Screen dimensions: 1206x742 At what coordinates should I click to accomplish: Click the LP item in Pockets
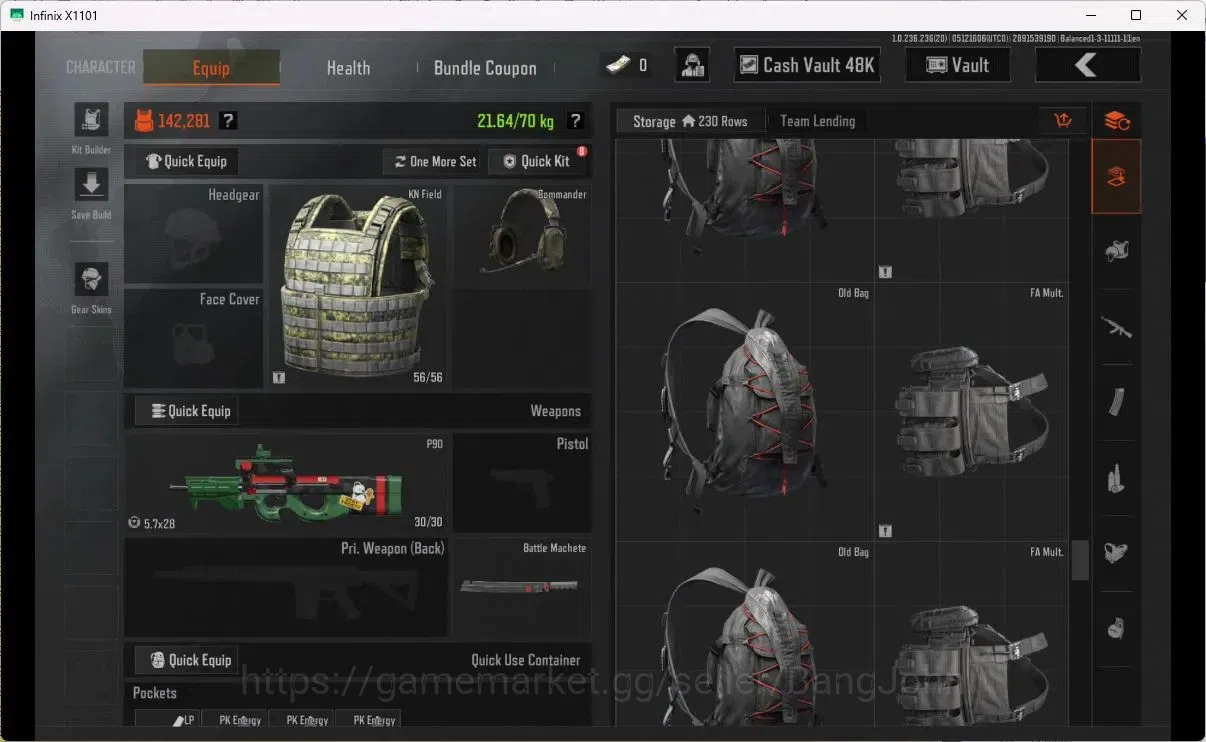(x=168, y=719)
